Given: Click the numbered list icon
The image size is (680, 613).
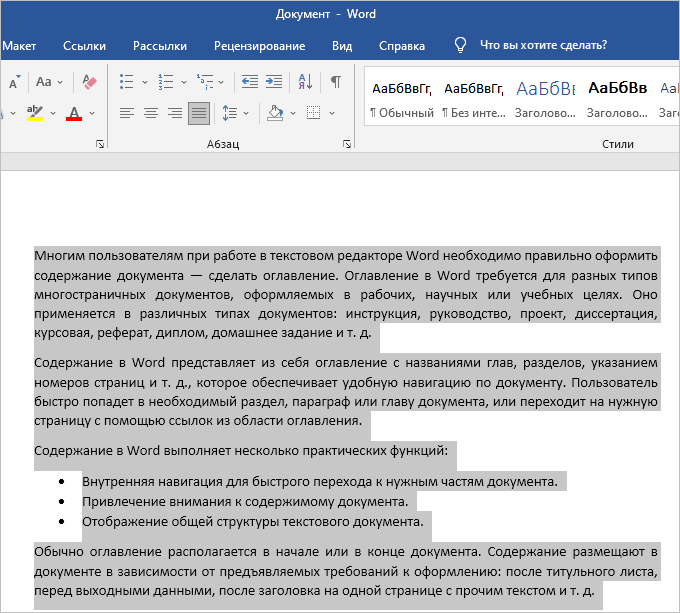Looking at the screenshot, I should pos(166,82).
